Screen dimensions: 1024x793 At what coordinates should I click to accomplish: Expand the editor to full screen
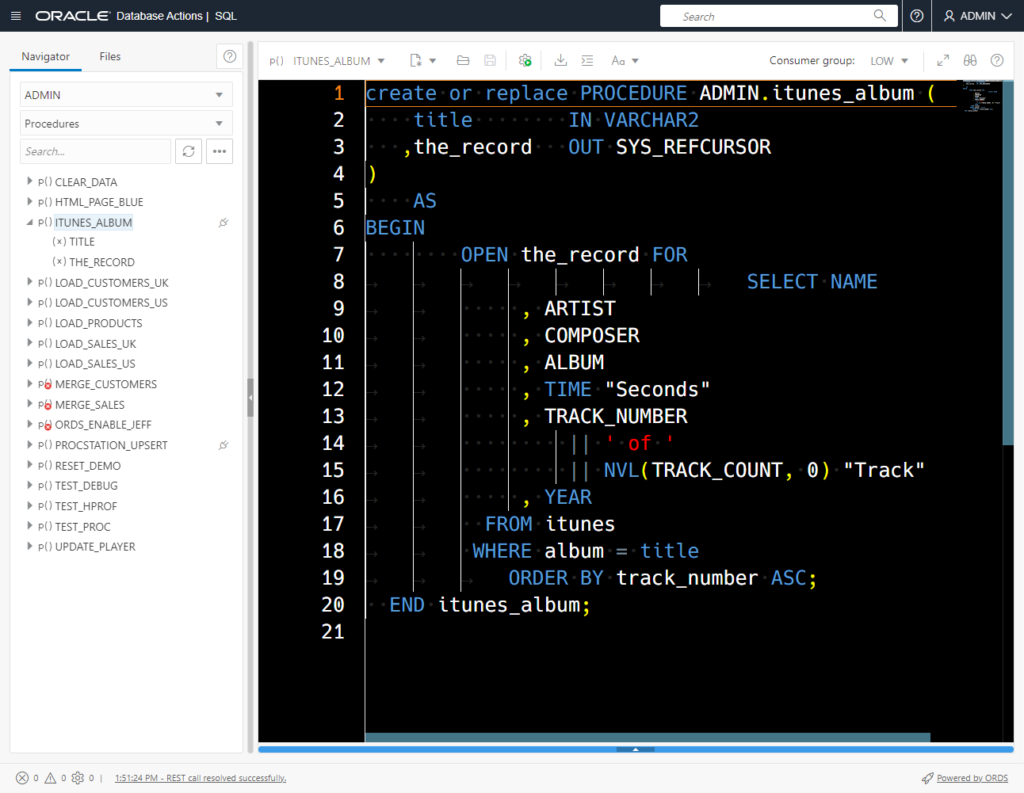pos(942,61)
